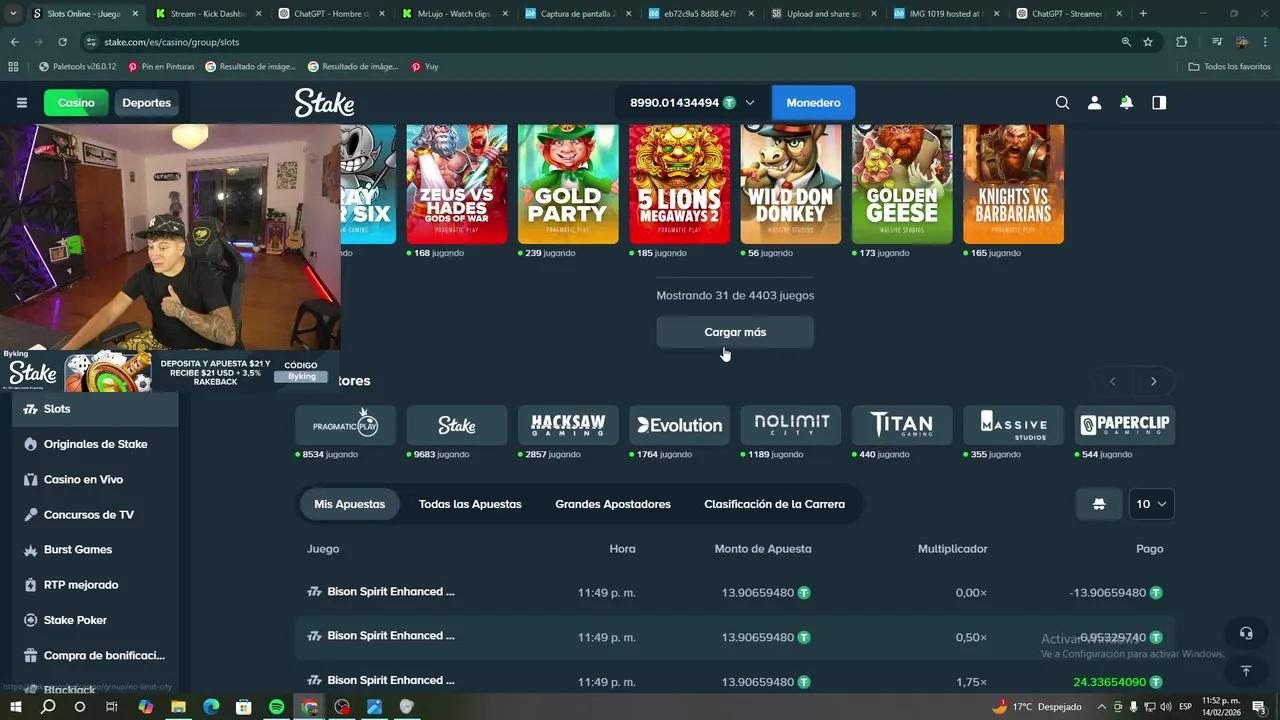1280x720 pixels.
Task: Open the search on Stake
Action: (1062, 102)
